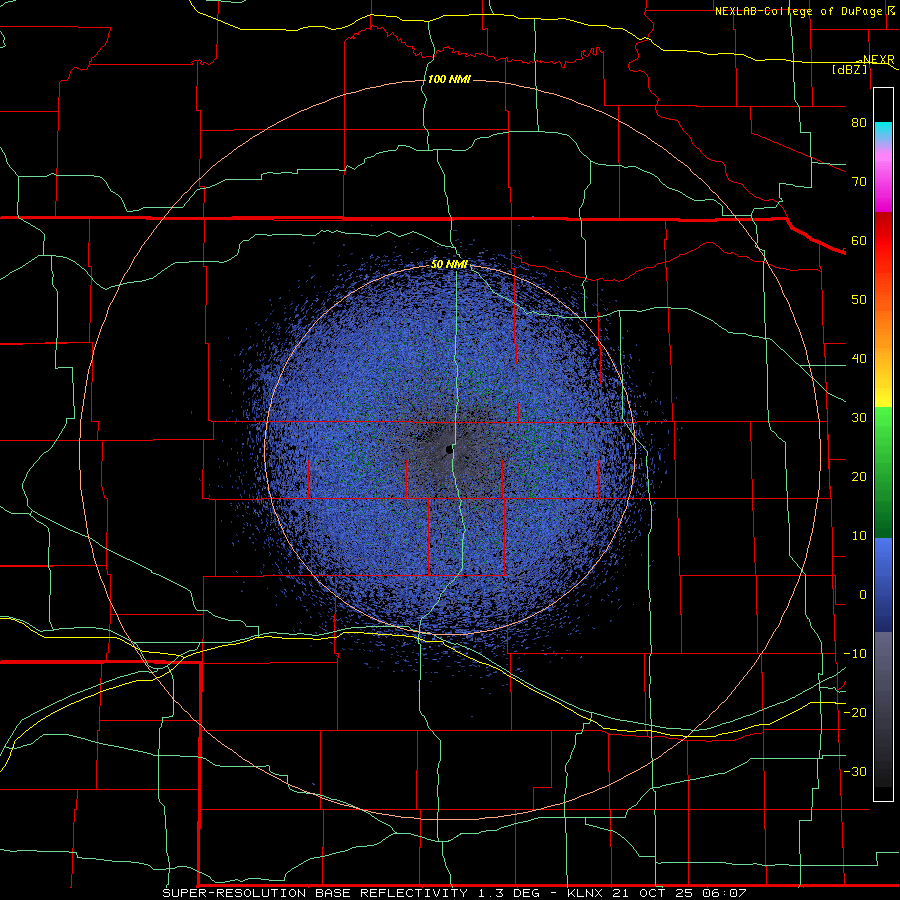
Task: Click the cyan top segment of the color bar
Action: coord(884,132)
